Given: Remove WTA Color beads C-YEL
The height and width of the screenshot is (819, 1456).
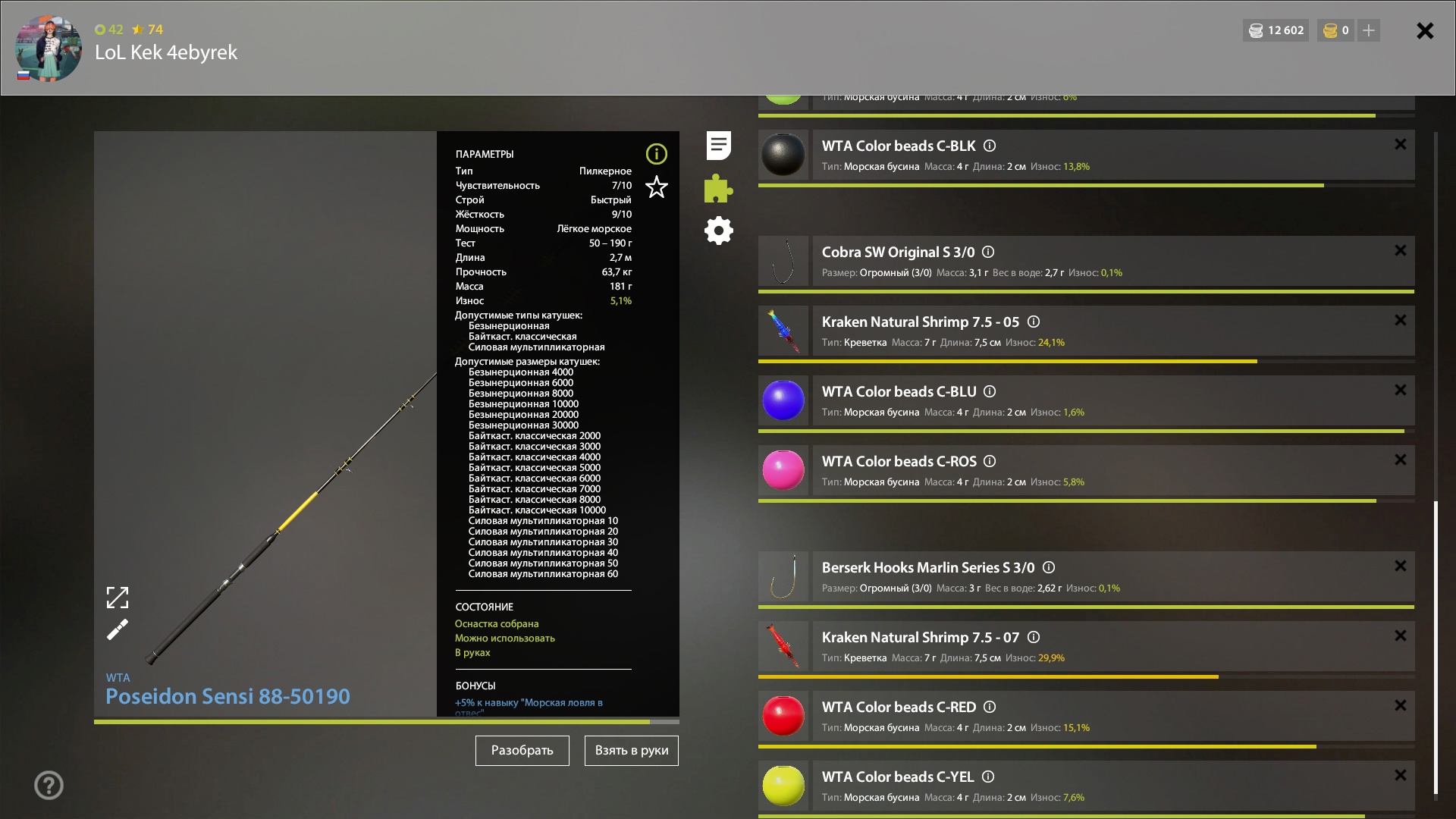Looking at the screenshot, I should point(1401,775).
